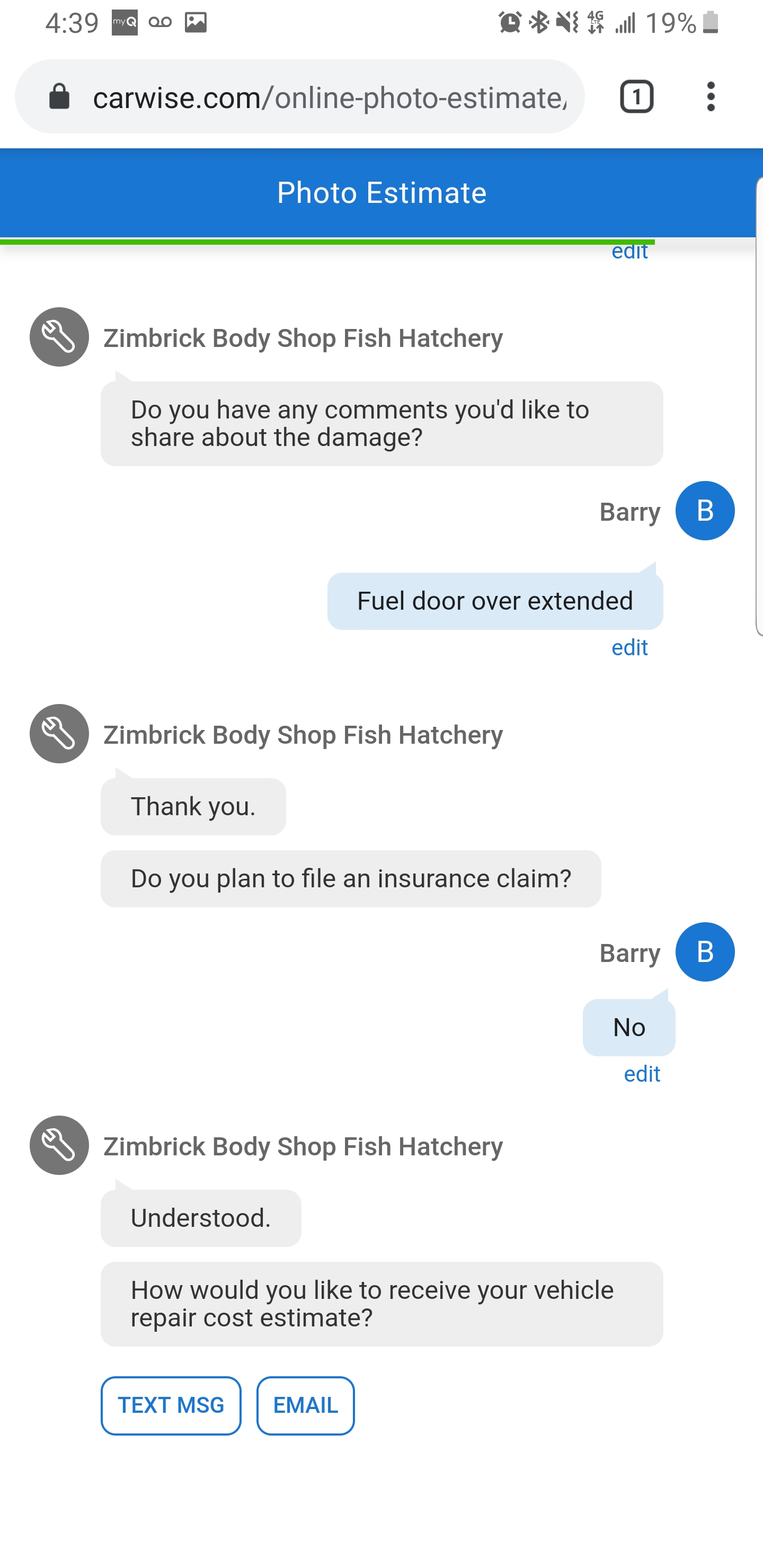Open the browser tab switcher
Image resolution: width=763 pixels, height=1568 pixels.
point(636,97)
